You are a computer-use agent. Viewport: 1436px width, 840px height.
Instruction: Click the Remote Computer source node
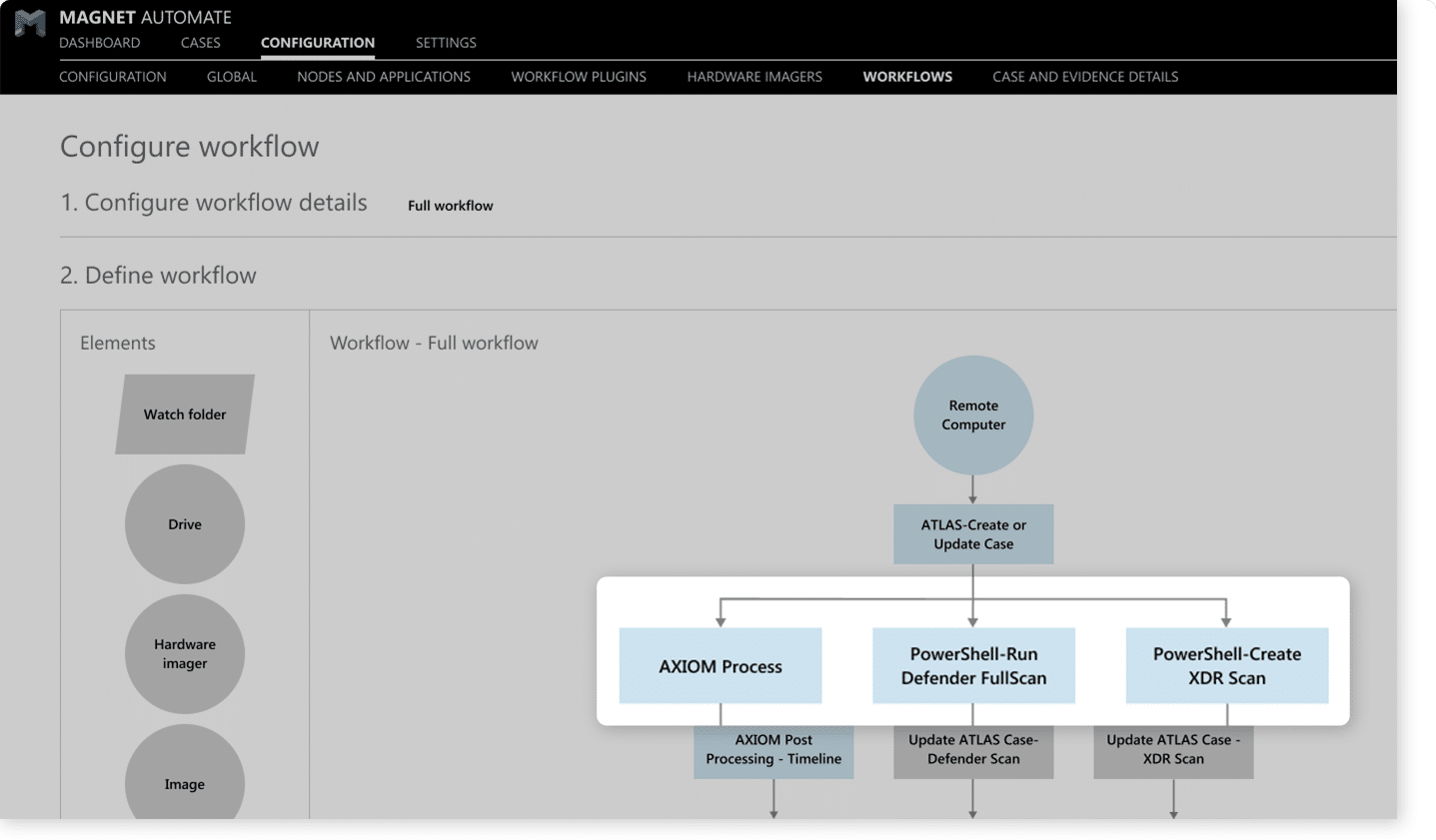(972, 415)
